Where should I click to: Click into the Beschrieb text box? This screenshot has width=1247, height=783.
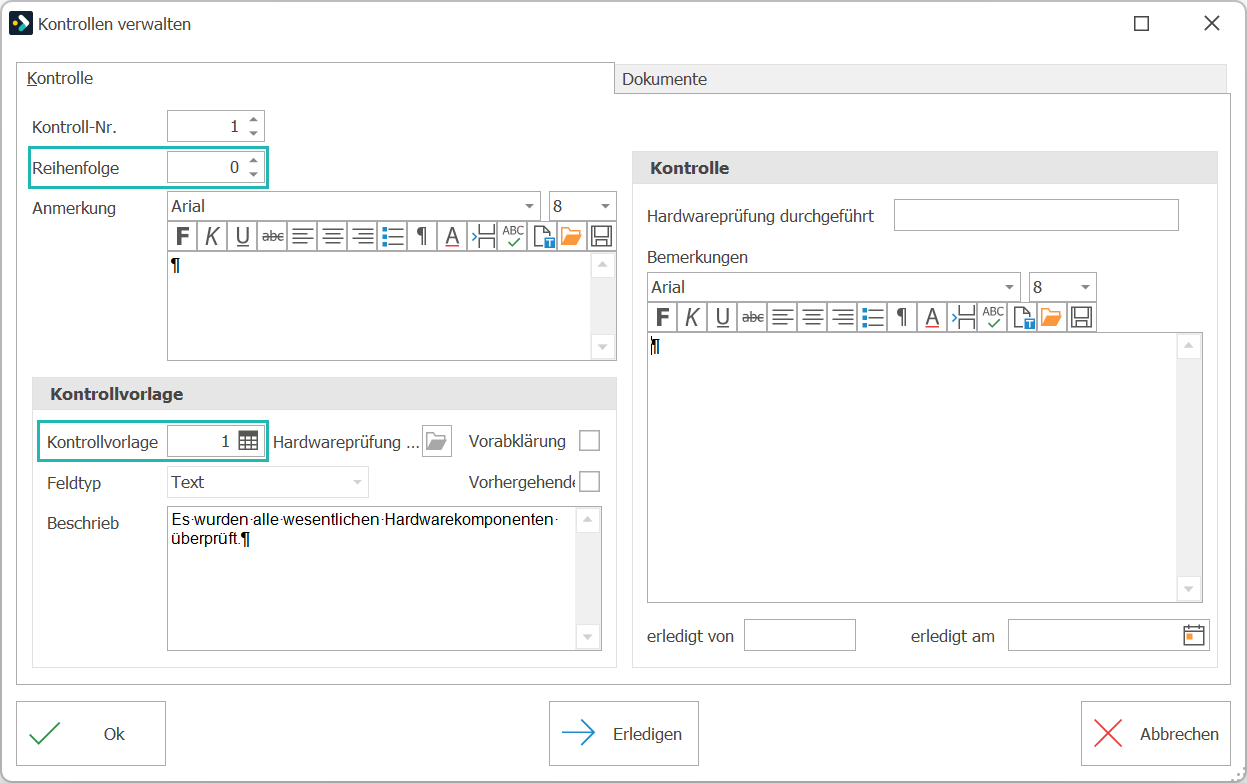pyautogui.click(x=372, y=578)
